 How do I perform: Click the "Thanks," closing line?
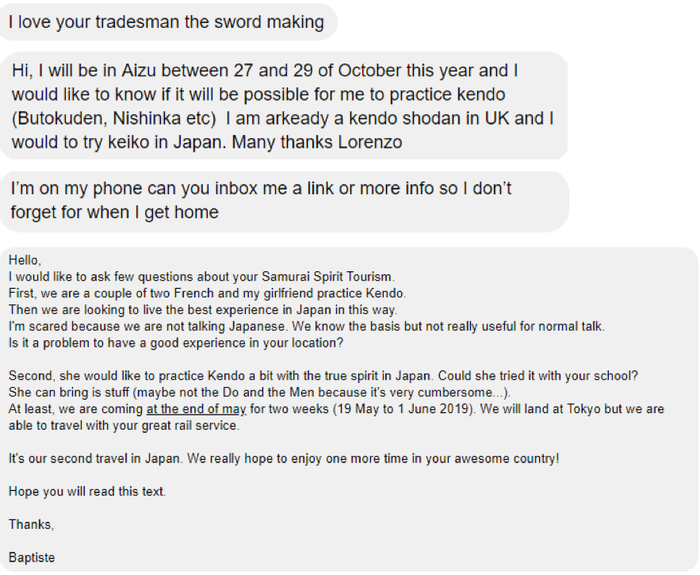[30, 524]
